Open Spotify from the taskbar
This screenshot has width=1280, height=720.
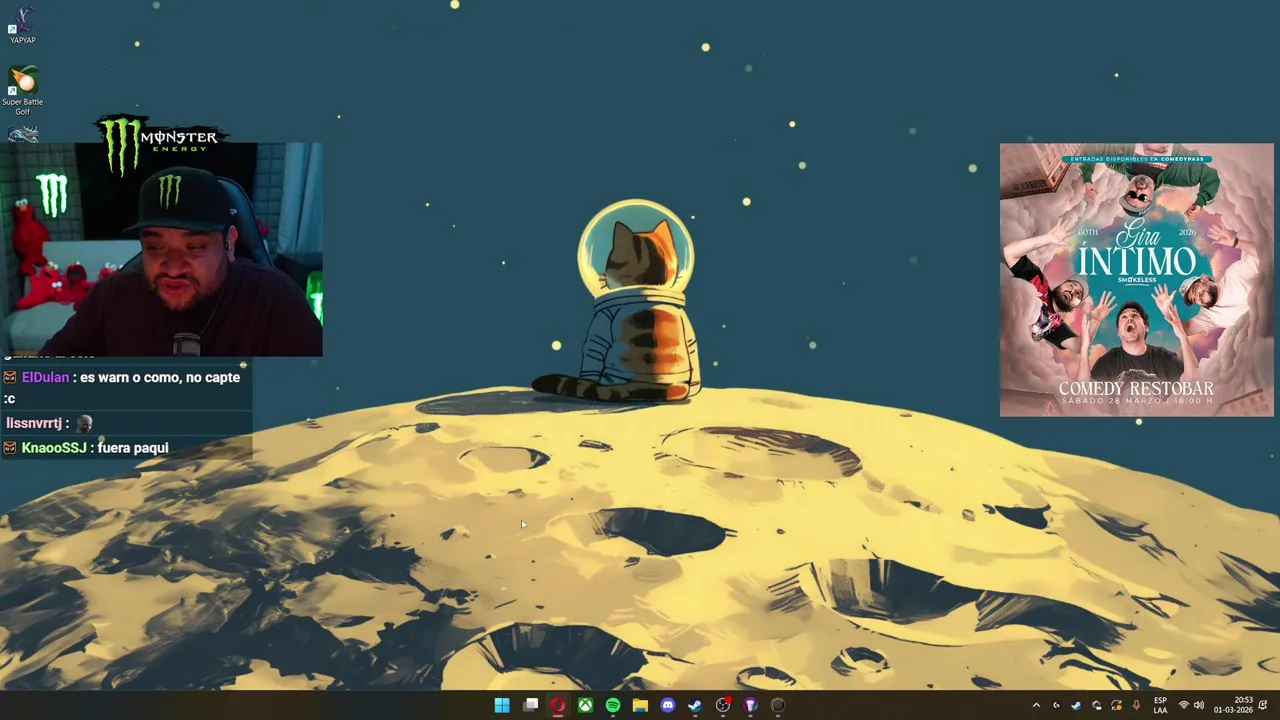[613, 705]
